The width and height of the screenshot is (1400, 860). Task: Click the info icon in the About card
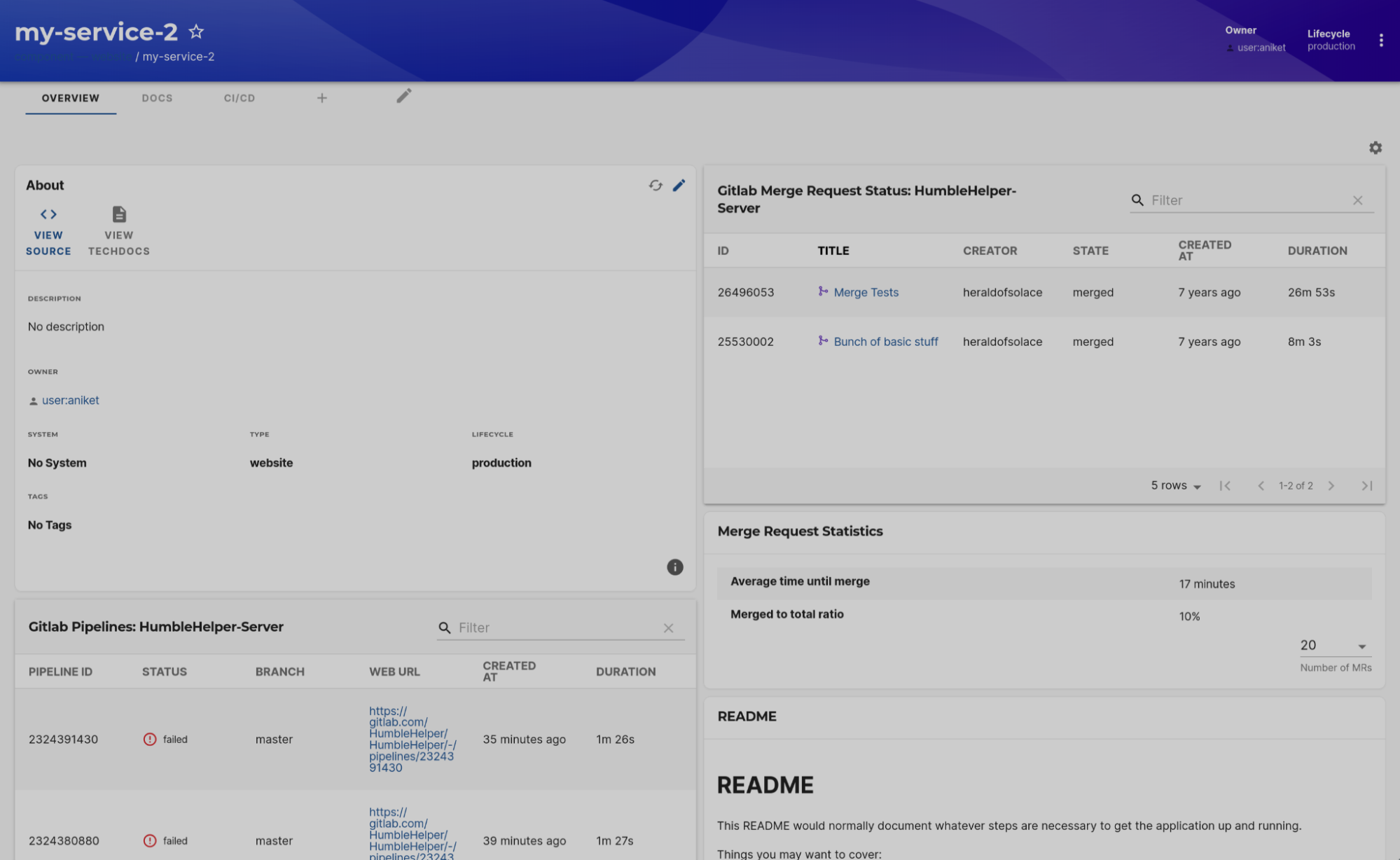674,567
